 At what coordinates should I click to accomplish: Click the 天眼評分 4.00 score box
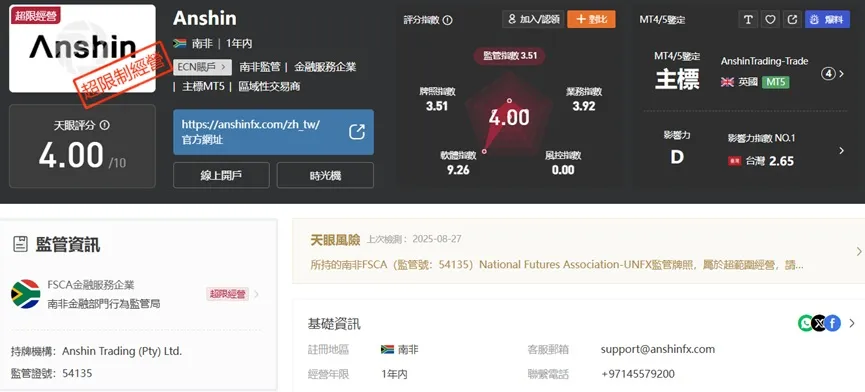coord(82,146)
